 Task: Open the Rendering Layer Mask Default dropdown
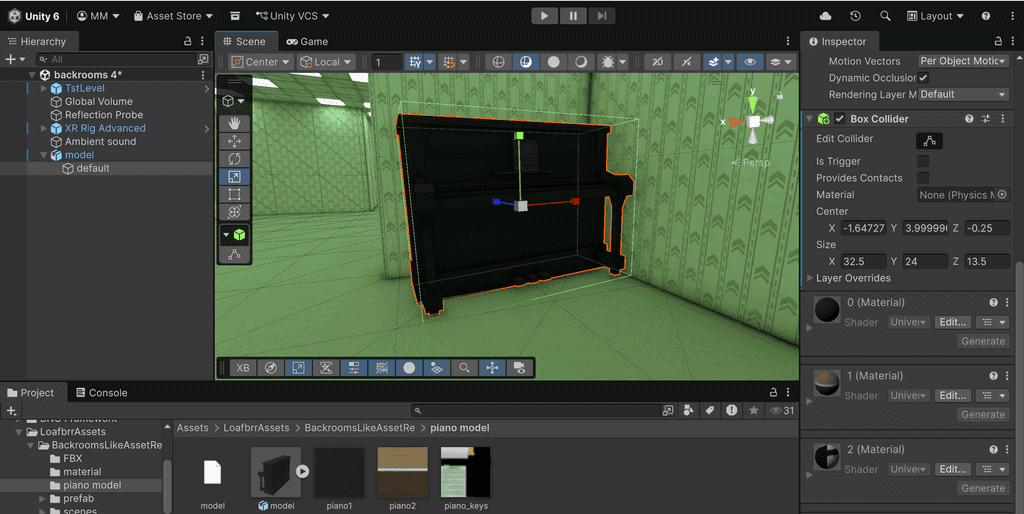click(x=963, y=94)
